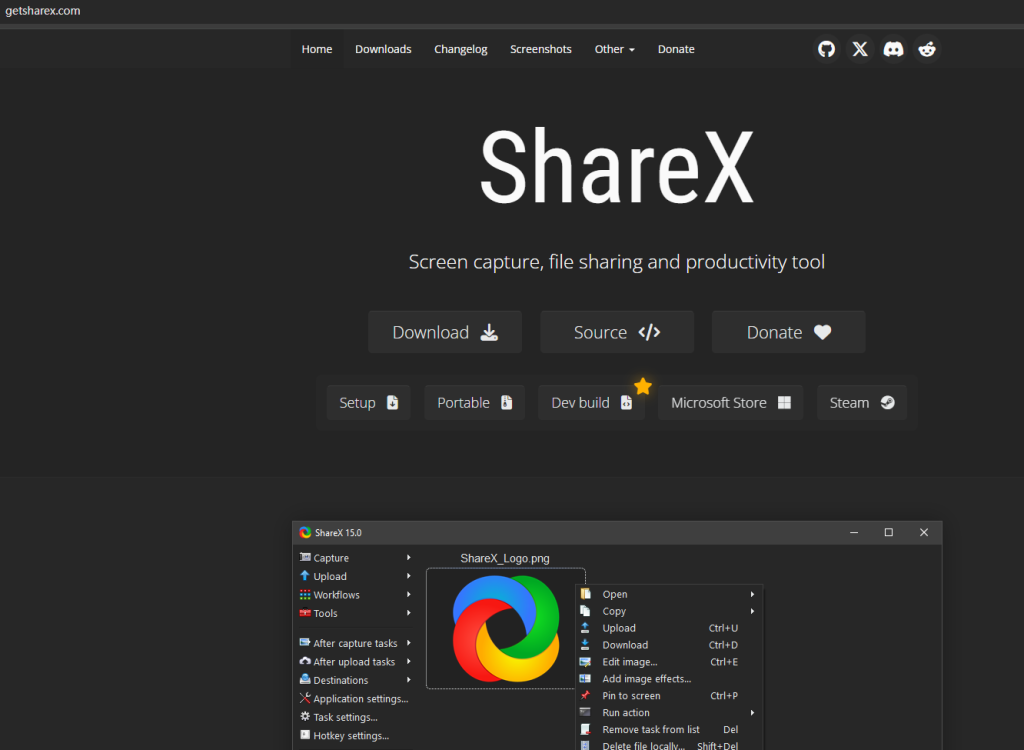The height and width of the screenshot is (750, 1024).
Task: Expand the Copy submenu arrow in context menu
Action: 752,611
